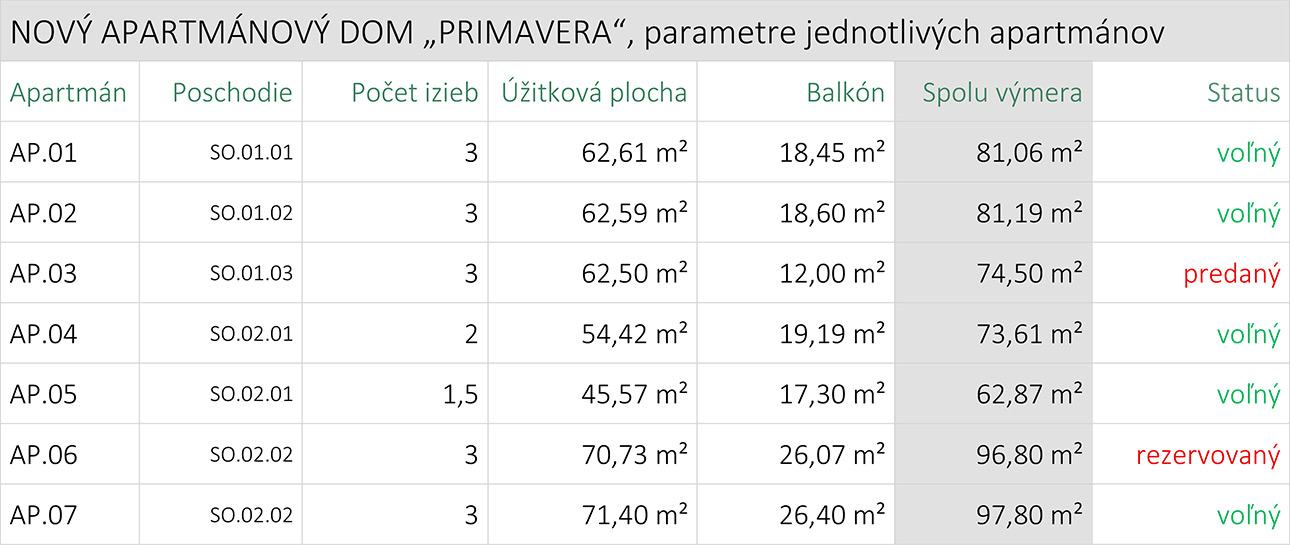Viewport: 1290px width, 545px height.
Task: Click the Apartmán column header
Action: click(x=68, y=93)
